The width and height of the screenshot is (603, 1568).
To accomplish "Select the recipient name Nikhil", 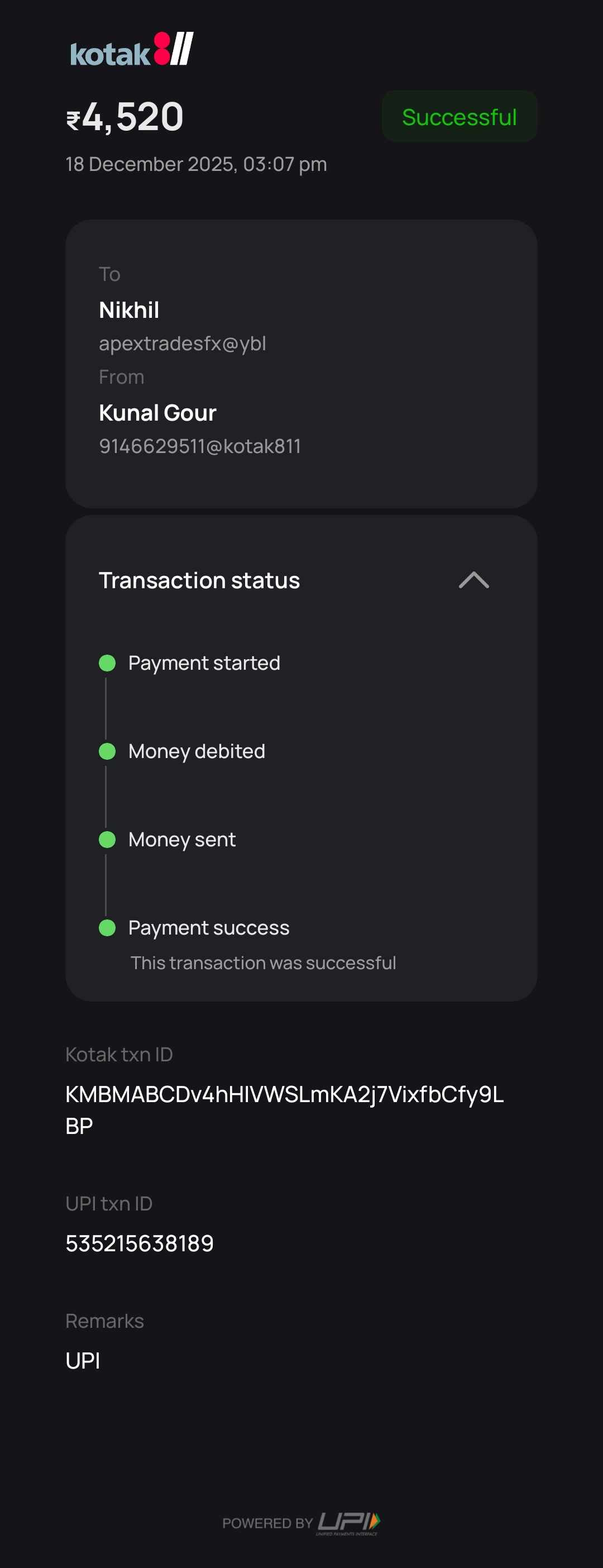I will click(129, 310).
